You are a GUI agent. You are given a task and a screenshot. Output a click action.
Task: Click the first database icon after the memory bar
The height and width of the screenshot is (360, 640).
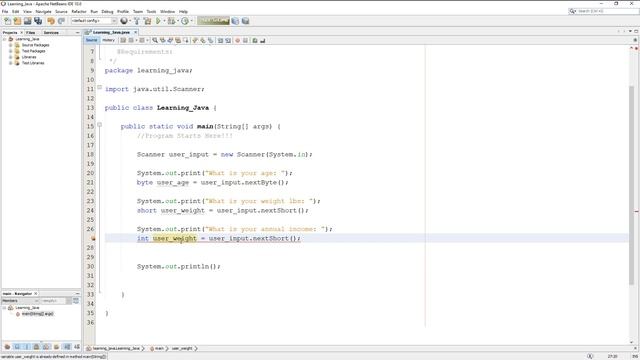click(235, 21)
